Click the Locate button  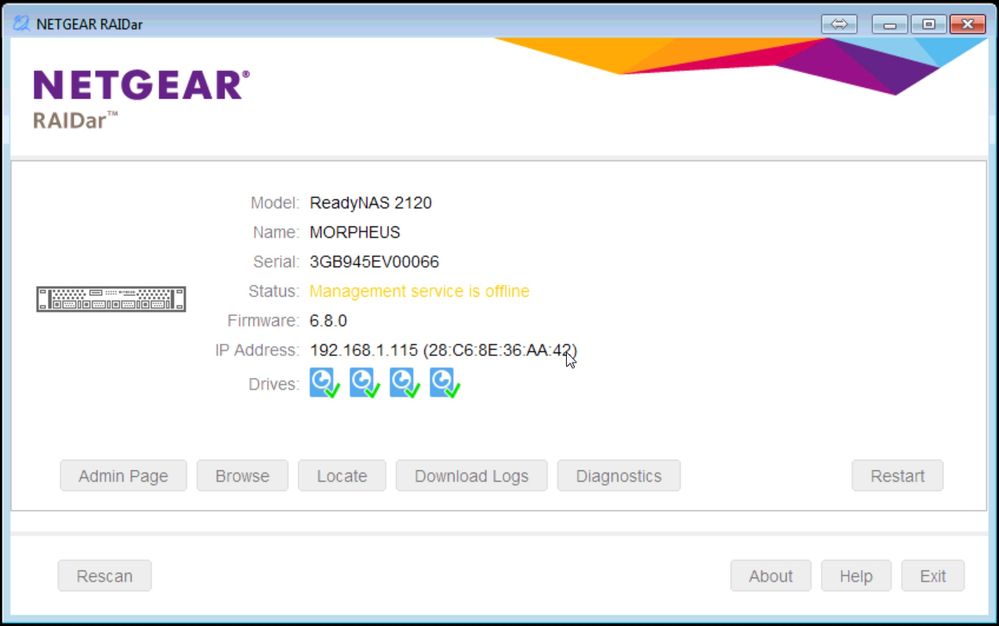pos(342,476)
